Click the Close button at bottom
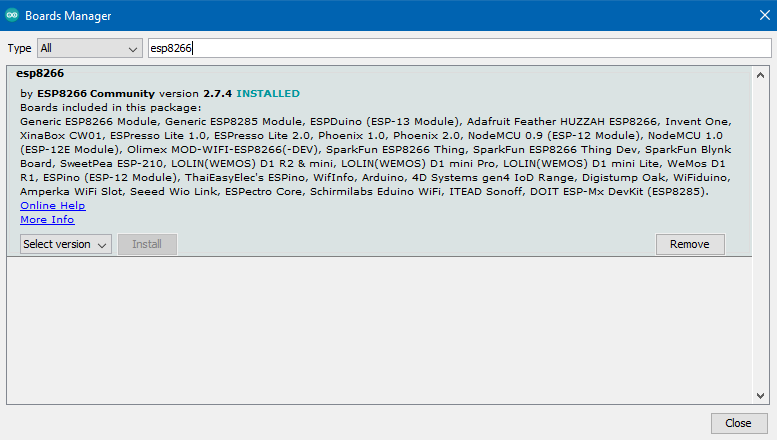Viewport: 777px width, 440px height. click(738, 423)
